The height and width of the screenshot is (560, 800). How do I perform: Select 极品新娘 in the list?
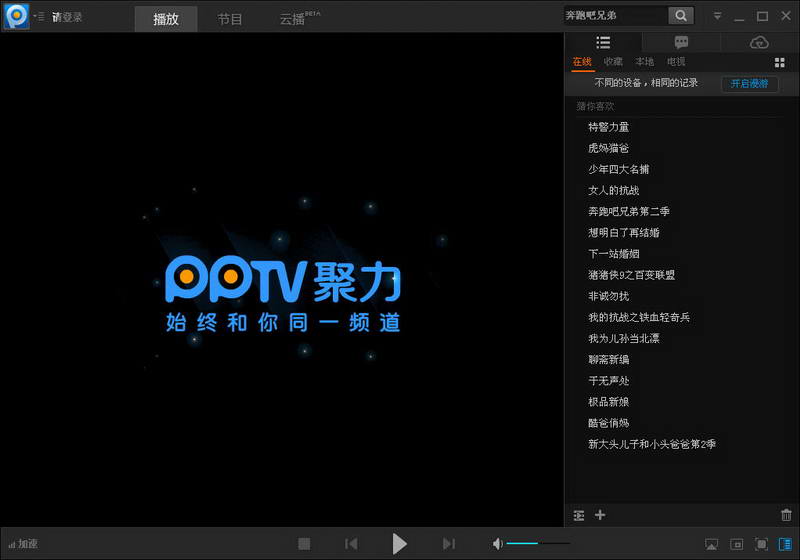(x=609, y=402)
